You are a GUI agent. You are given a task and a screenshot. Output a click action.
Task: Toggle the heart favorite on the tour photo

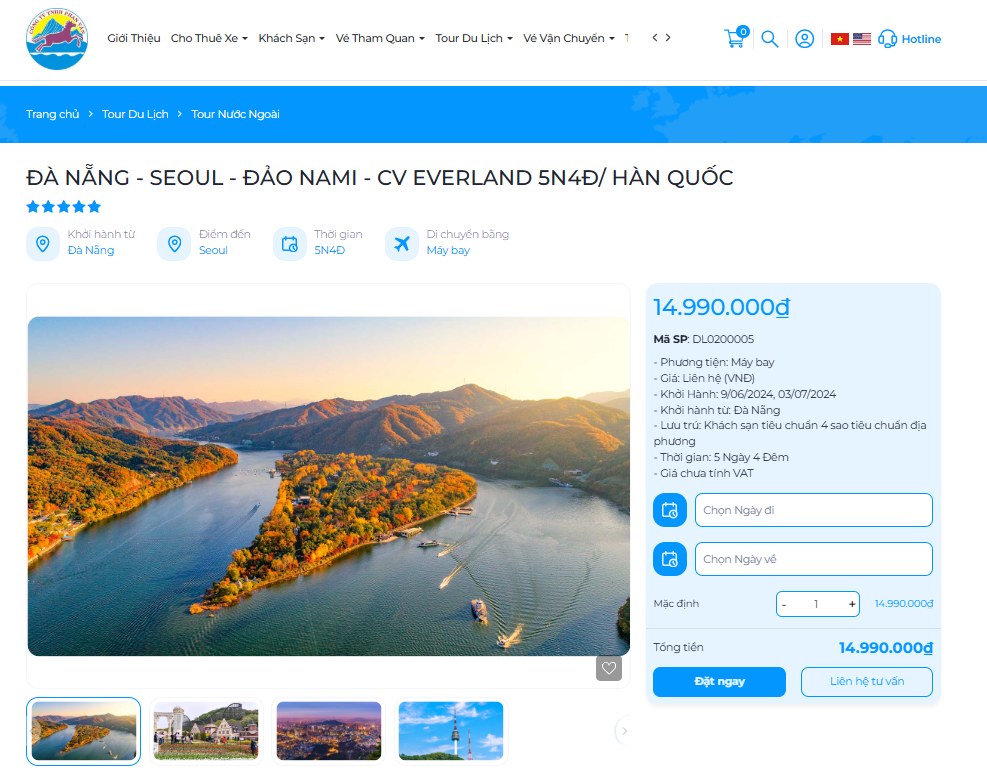coord(609,668)
